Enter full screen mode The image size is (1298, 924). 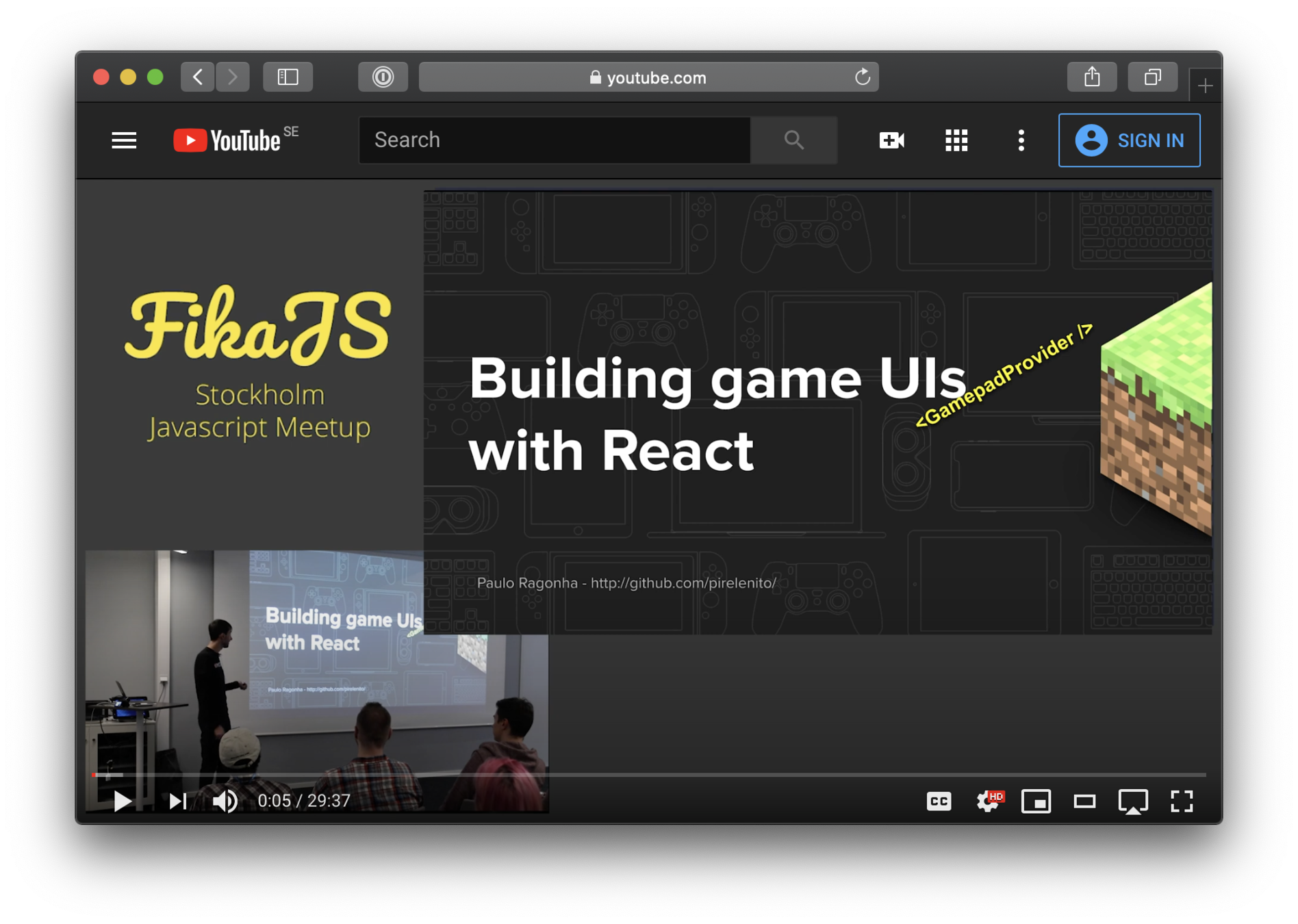click(x=1182, y=801)
